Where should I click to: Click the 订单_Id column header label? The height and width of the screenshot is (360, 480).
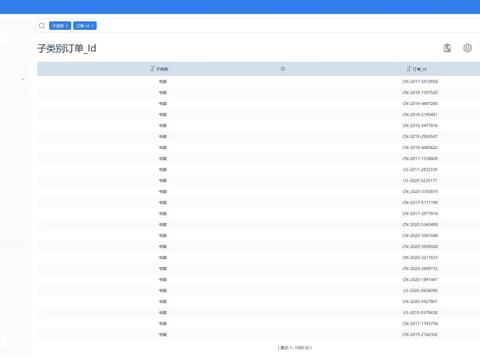(x=420, y=69)
